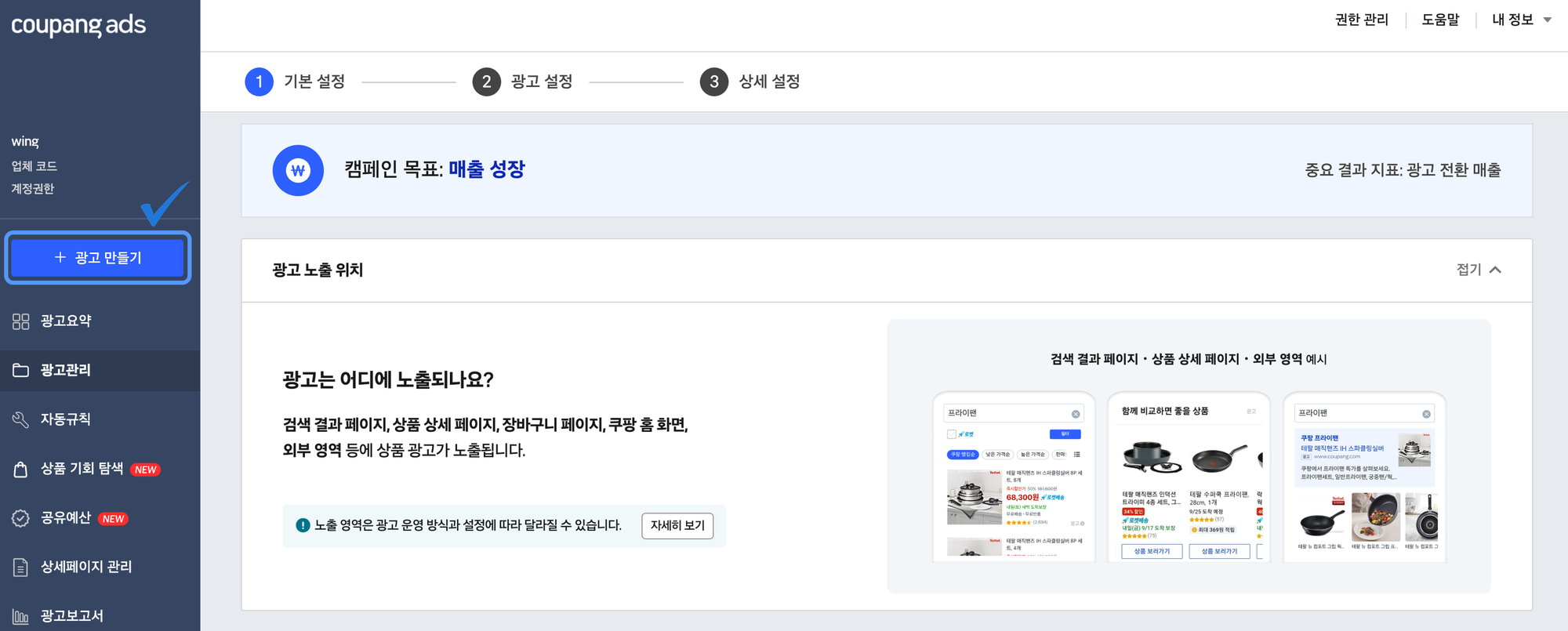Click the step 3 number circle

pyautogui.click(x=714, y=82)
